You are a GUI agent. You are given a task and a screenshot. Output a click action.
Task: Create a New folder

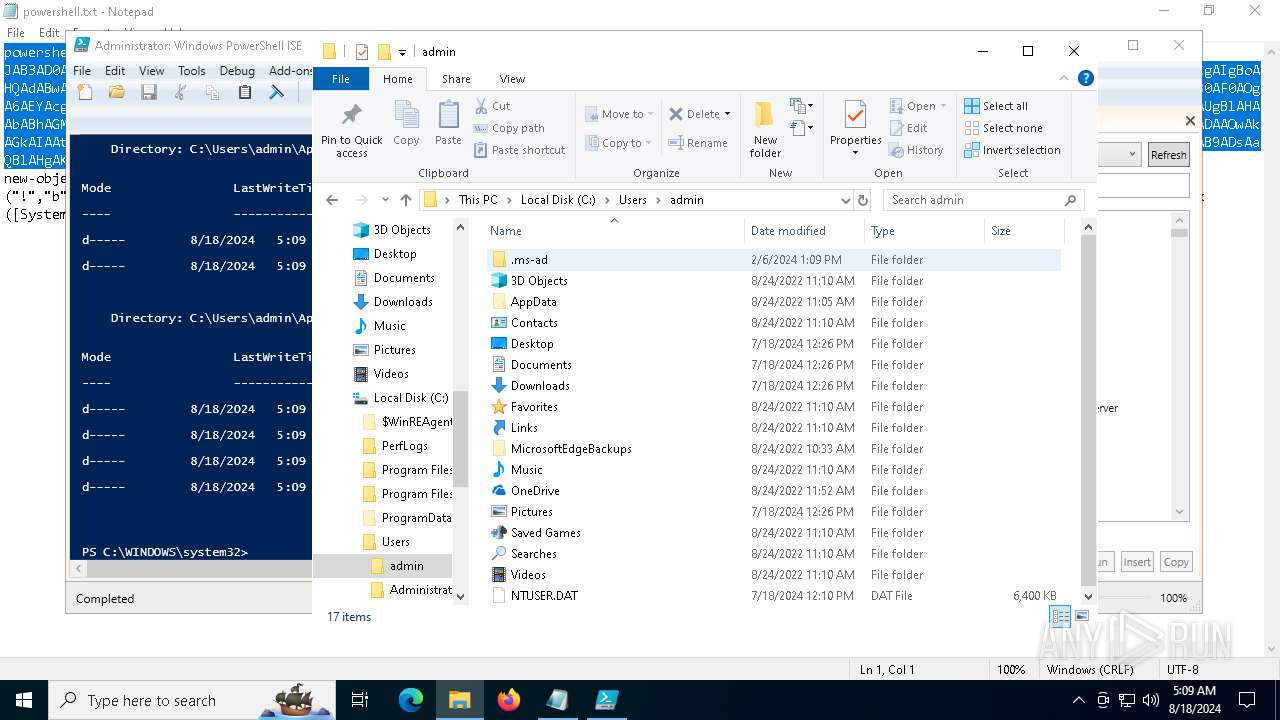765,129
